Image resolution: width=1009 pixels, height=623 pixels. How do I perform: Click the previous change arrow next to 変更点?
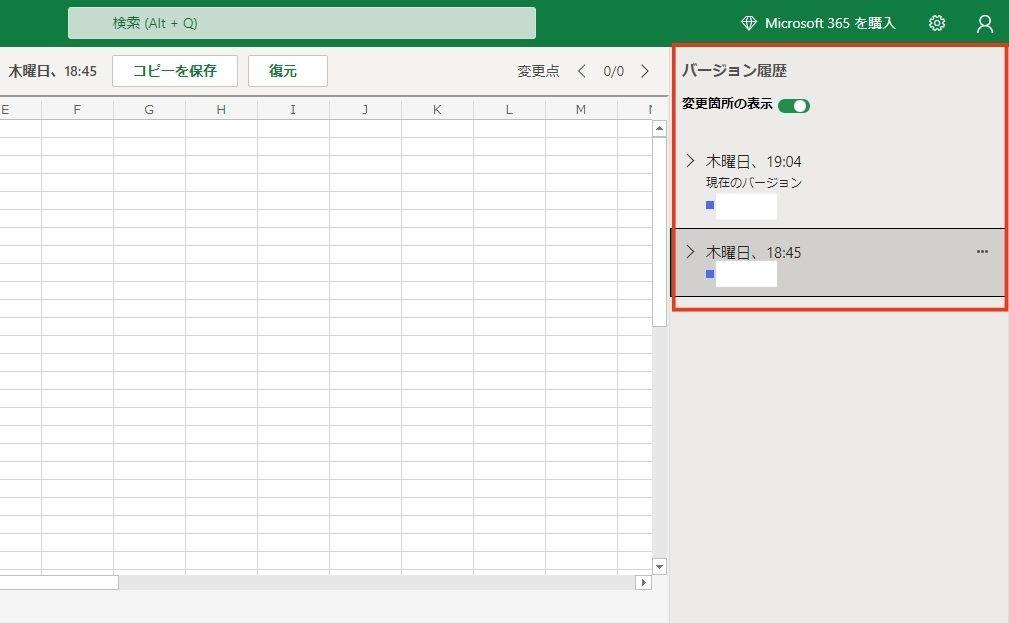pyautogui.click(x=581, y=71)
